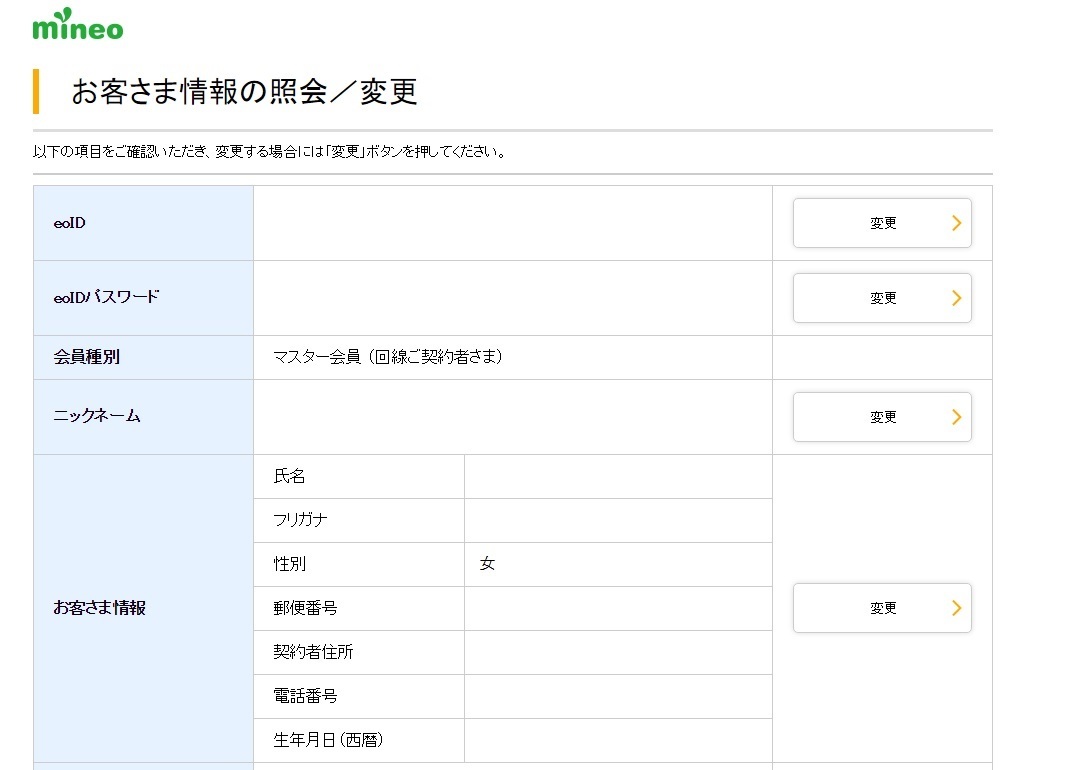Click the フリガナ field label
The width and height of the screenshot is (1069, 770).
coord(300,520)
